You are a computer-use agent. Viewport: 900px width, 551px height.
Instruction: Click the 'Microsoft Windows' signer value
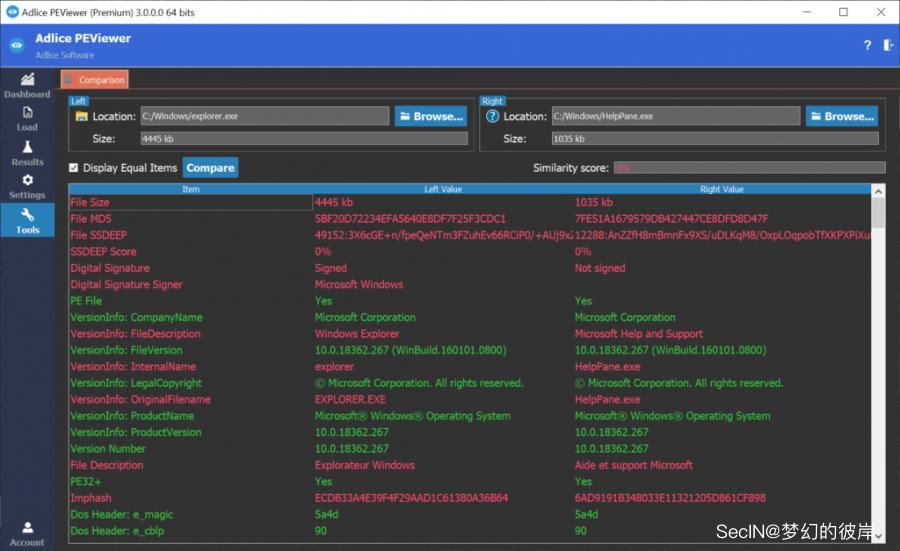[x=359, y=284]
